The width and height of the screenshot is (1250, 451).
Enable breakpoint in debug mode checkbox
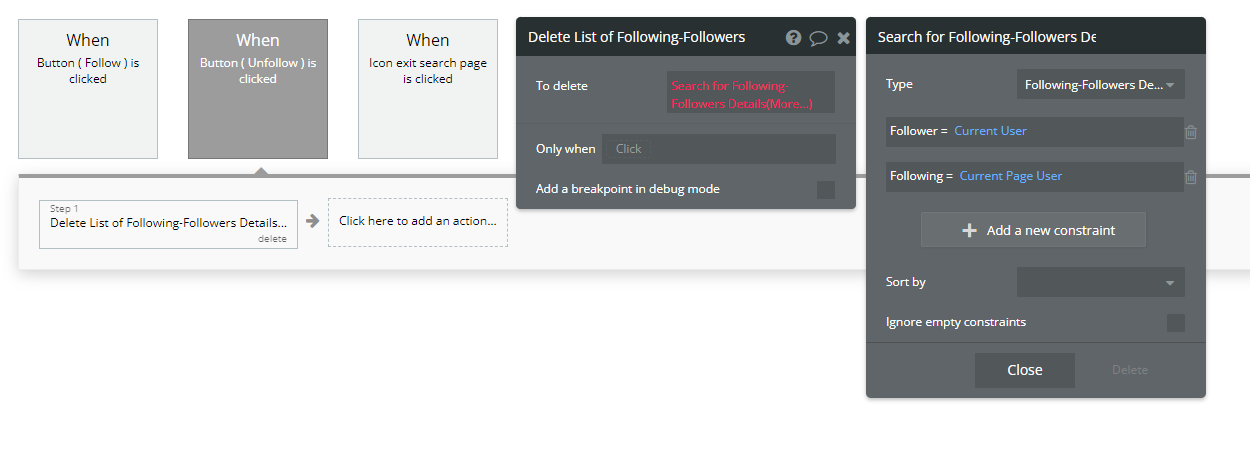coord(826,190)
